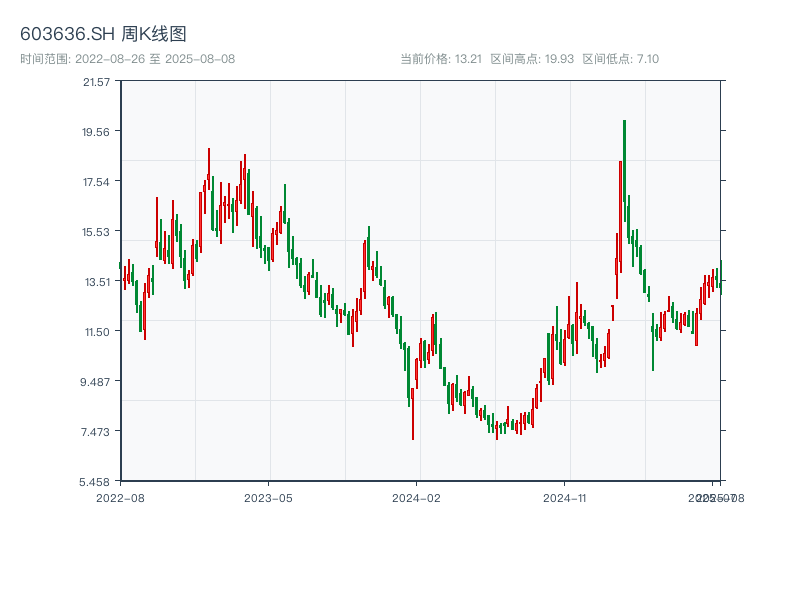Click the period low label 区间低点: 7.10
The image size is (800, 600).
click(x=620, y=59)
